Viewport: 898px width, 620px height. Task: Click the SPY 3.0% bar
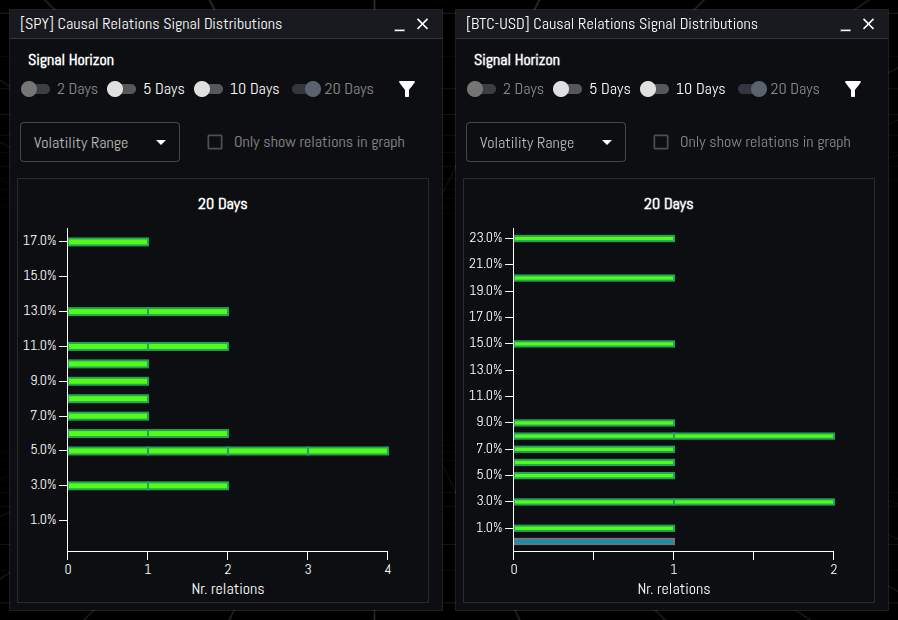(x=148, y=486)
